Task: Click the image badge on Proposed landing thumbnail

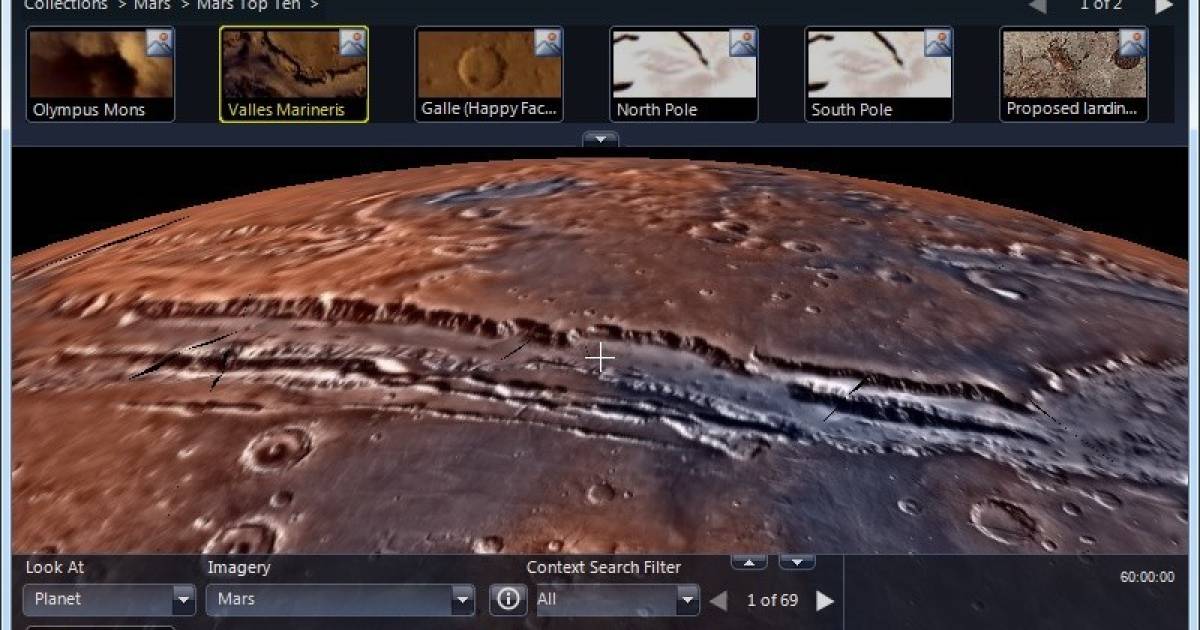Action: coord(1133,40)
